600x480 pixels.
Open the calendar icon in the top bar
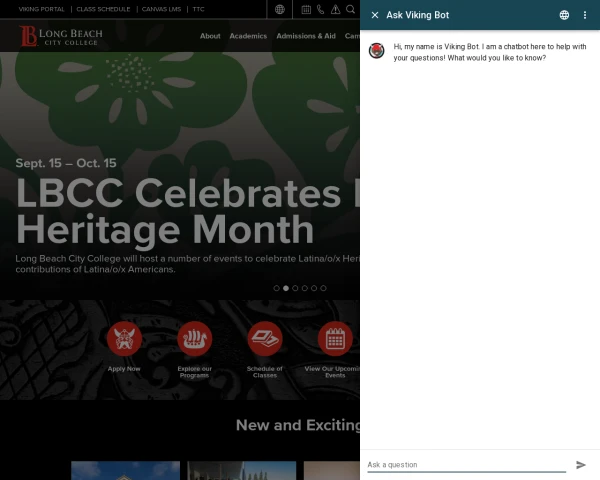point(306,10)
